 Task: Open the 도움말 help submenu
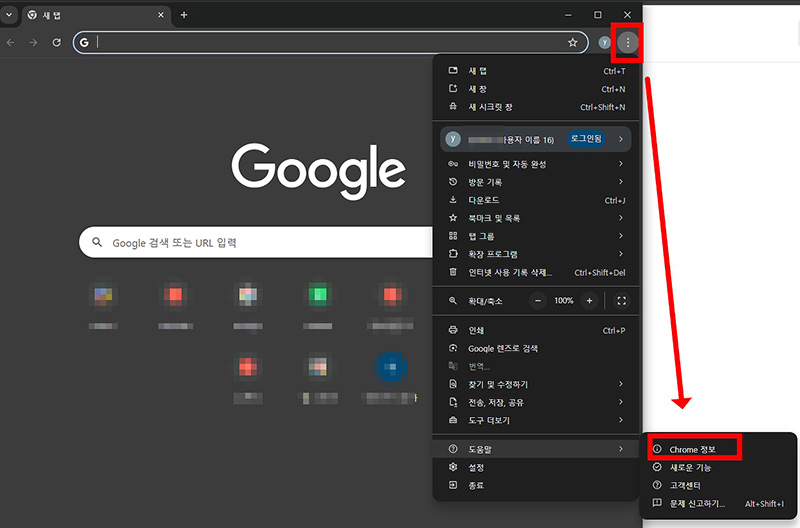click(536, 449)
